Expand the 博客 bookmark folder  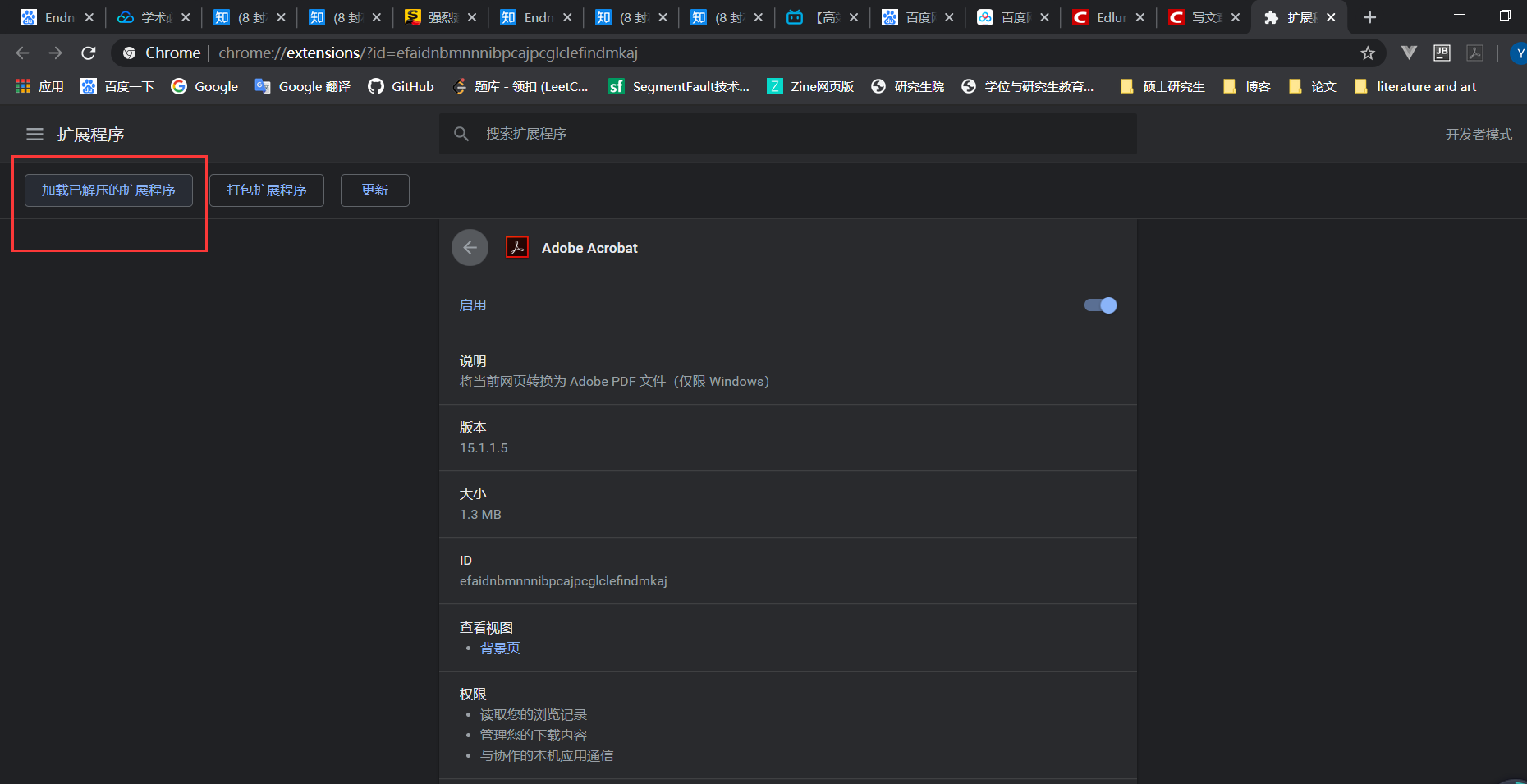pos(1246,86)
